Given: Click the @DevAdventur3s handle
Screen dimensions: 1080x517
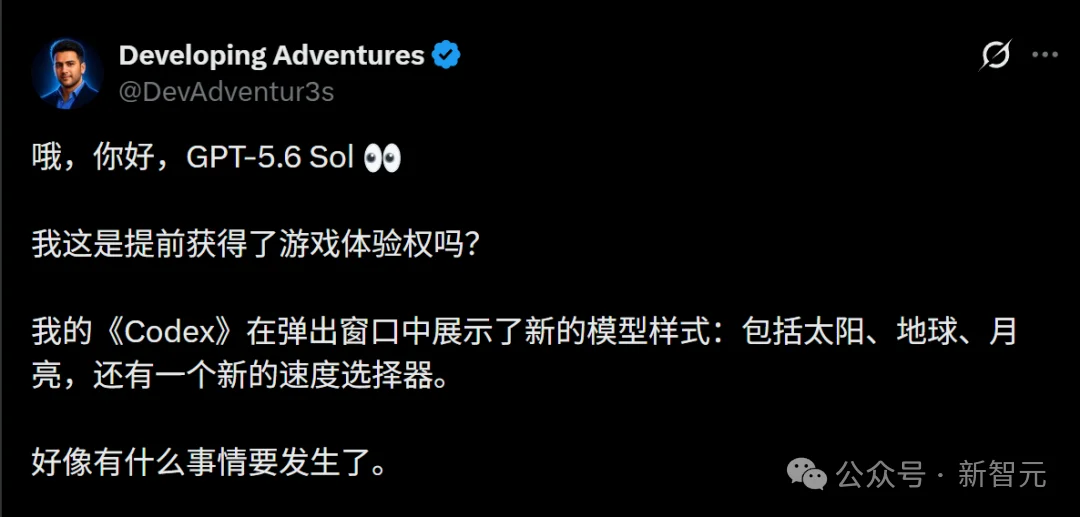Looking at the screenshot, I should pyautogui.click(x=227, y=91).
